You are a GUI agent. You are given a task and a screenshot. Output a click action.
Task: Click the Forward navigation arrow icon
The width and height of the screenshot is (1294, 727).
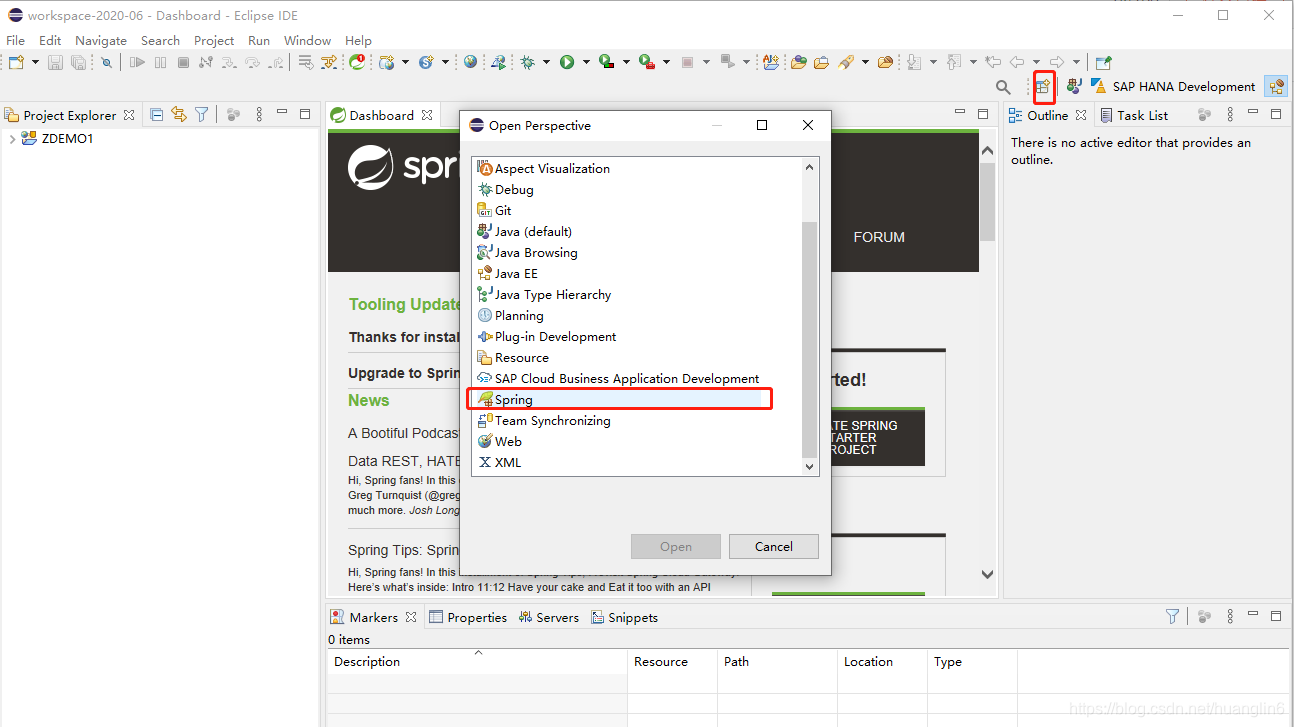pyautogui.click(x=1057, y=62)
